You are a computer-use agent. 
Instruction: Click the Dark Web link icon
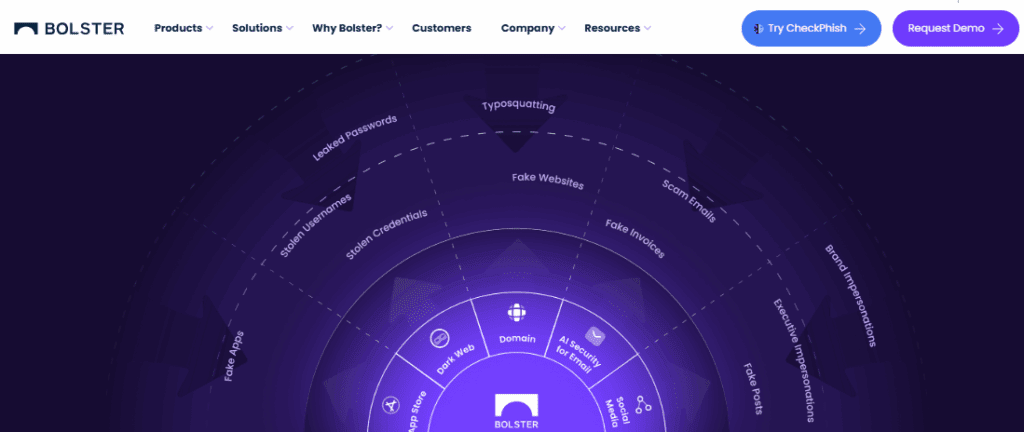pos(440,338)
